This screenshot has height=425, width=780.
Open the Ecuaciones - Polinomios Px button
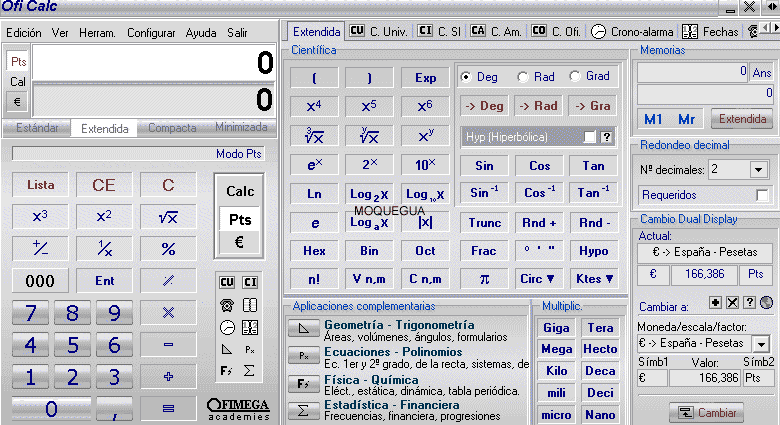click(303, 355)
